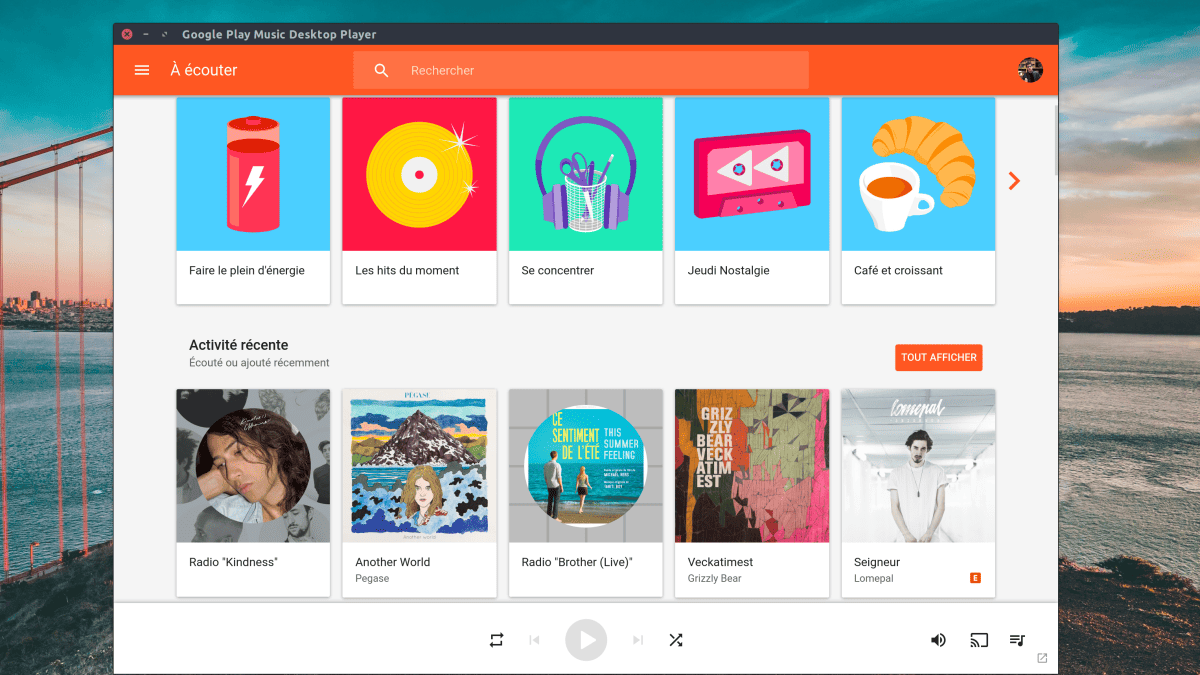Click the search magnifier icon
This screenshot has height=675, width=1200.
[x=381, y=70]
